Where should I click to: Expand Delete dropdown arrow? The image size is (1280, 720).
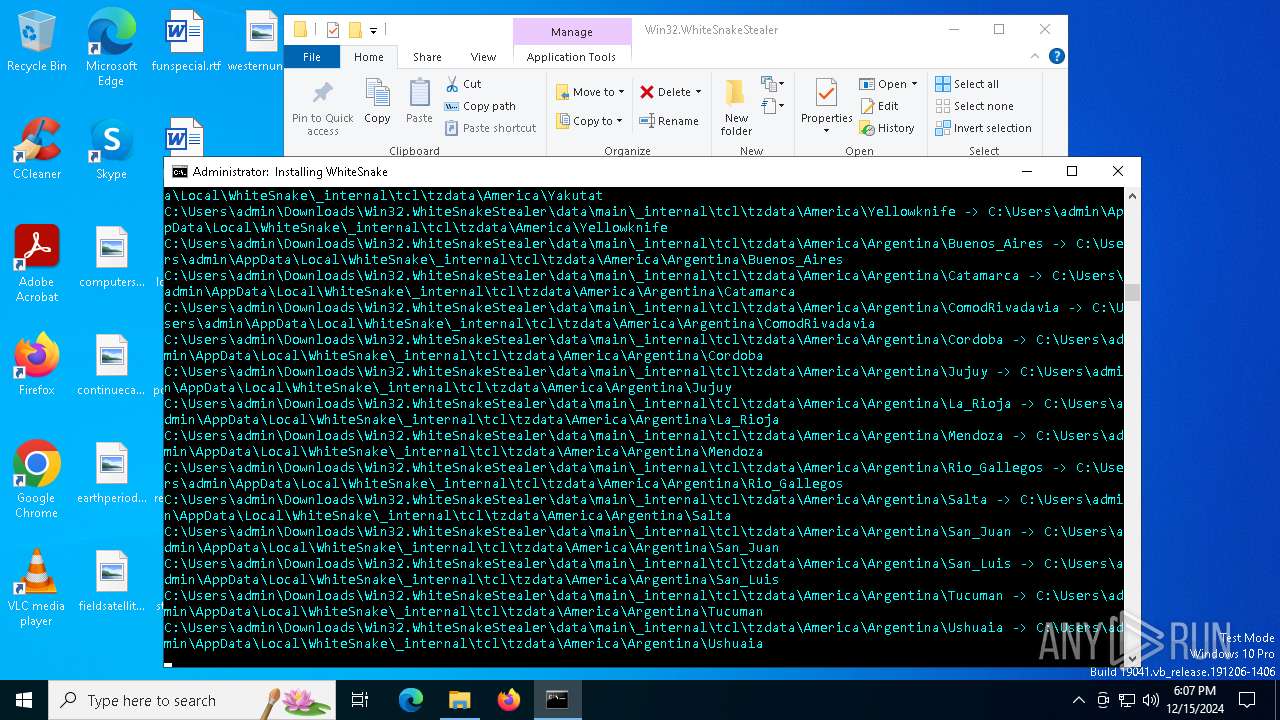698,92
